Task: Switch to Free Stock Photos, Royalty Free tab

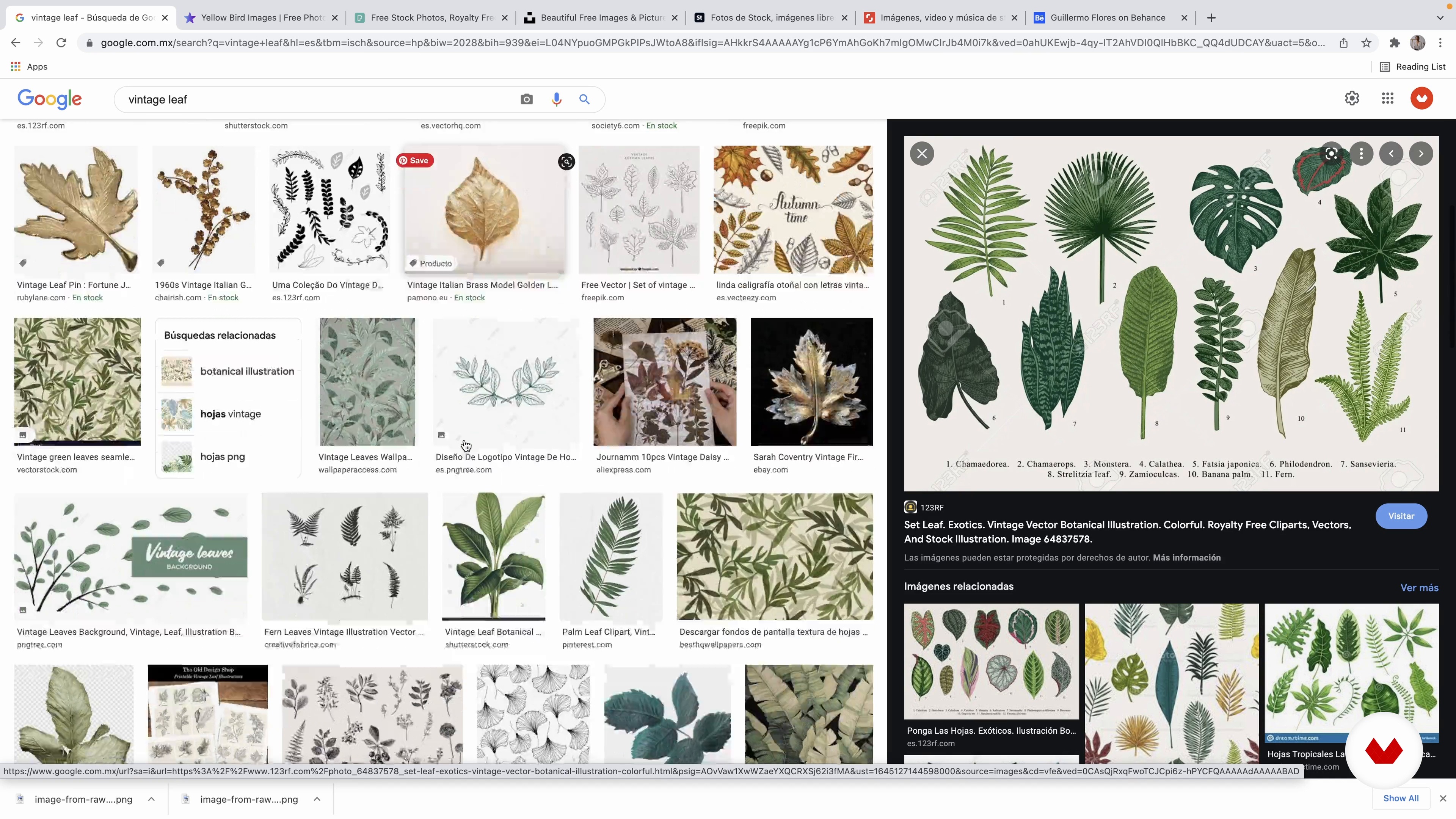Action: pyautogui.click(x=431, y=18)
